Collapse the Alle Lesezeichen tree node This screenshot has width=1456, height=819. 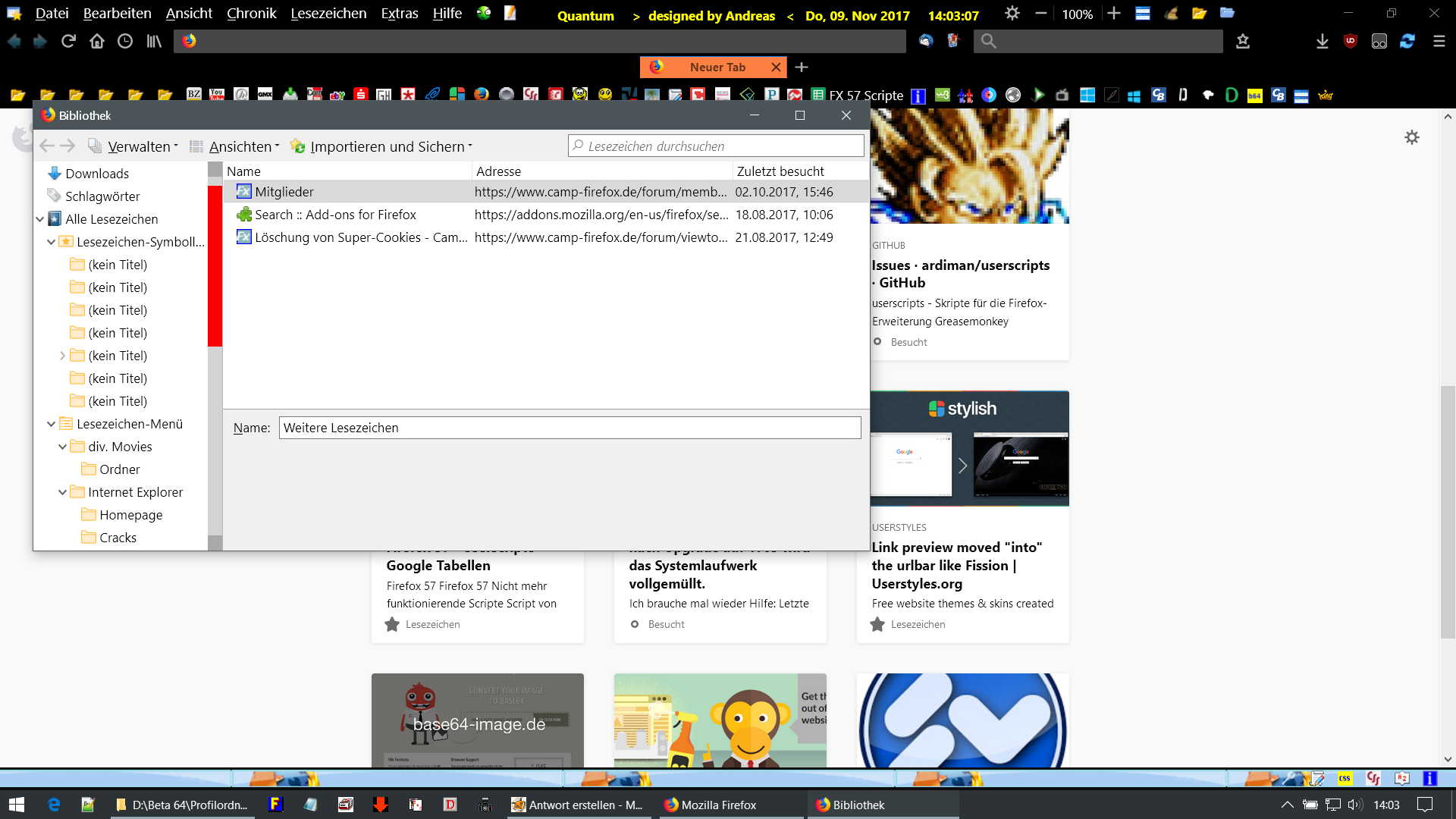tap(40, 219)
